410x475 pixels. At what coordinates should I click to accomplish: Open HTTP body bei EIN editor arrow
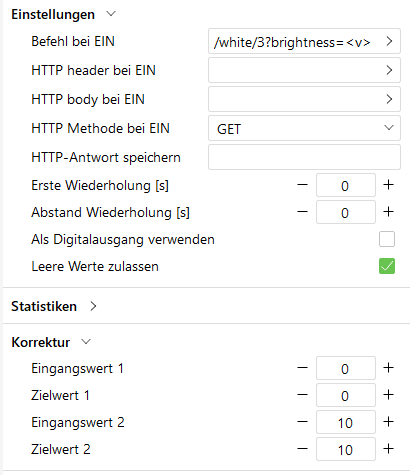(389, 99)
